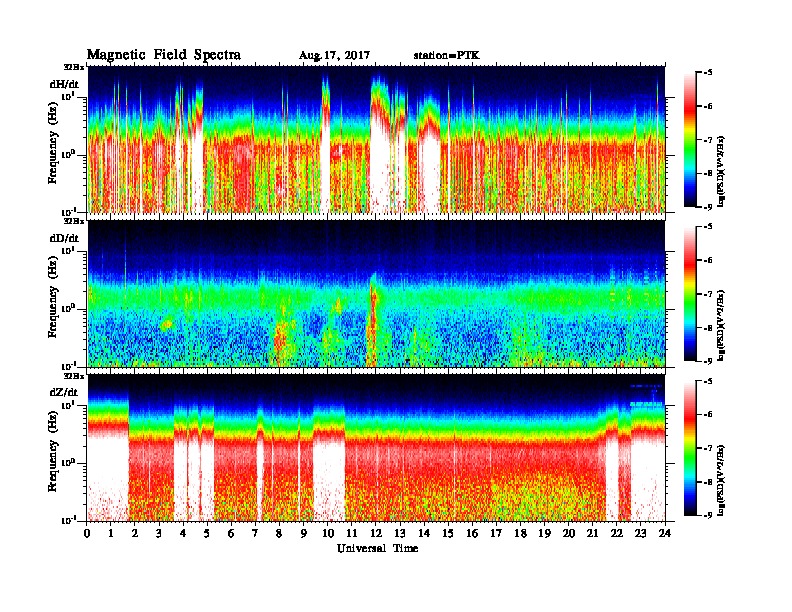
Task: Click the 16 hour tick label
Action: coord(472,534)
